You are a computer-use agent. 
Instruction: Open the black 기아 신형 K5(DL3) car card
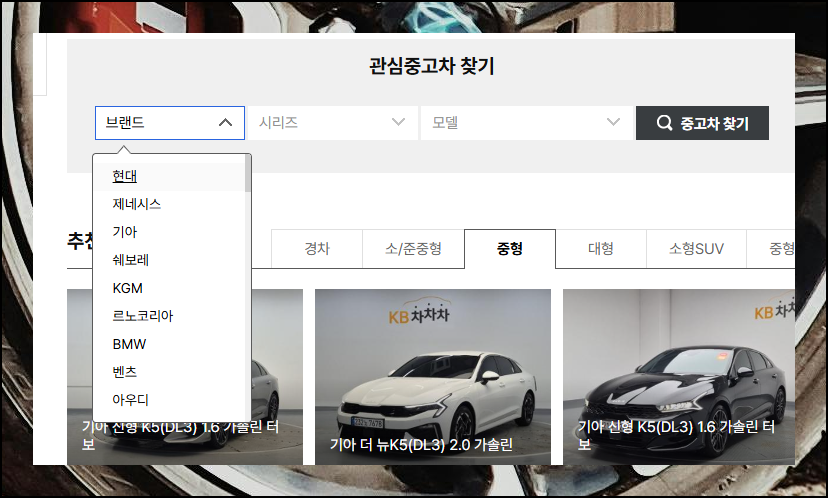[x=679, y=377]
